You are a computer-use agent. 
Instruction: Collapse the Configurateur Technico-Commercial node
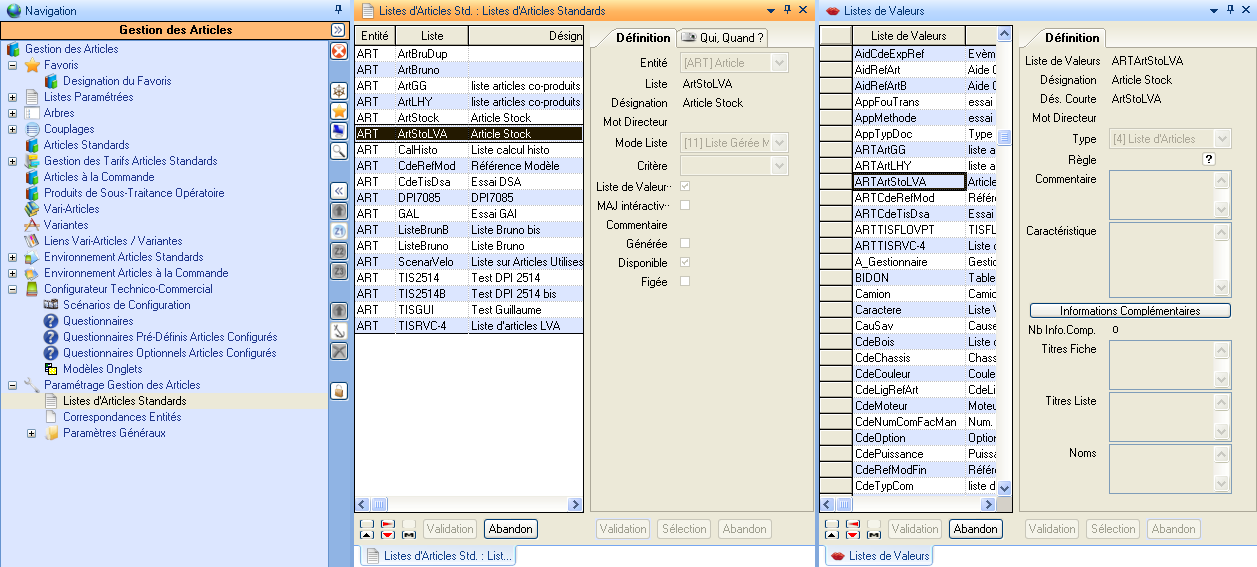[x=12, y=289]
